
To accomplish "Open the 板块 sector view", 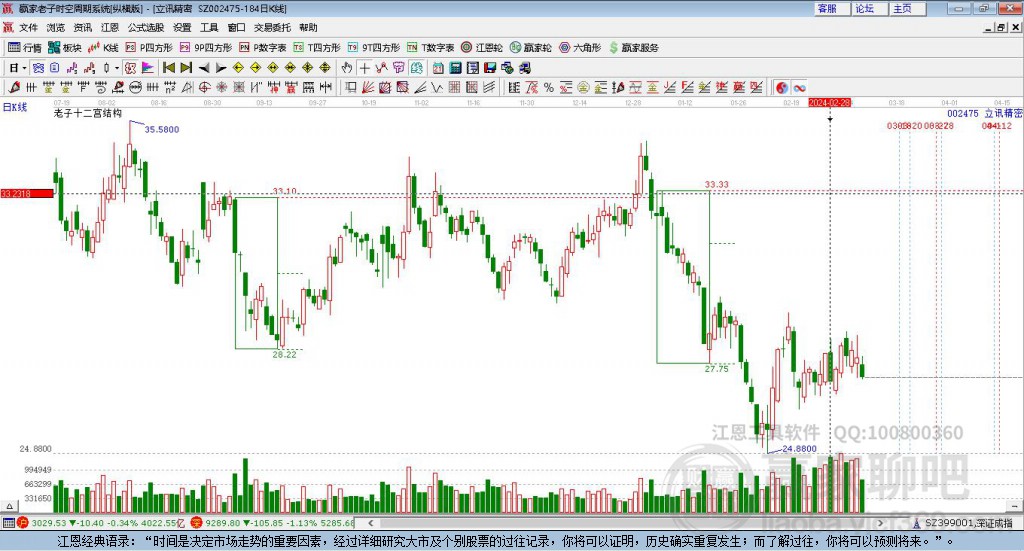I will [65, 48].
